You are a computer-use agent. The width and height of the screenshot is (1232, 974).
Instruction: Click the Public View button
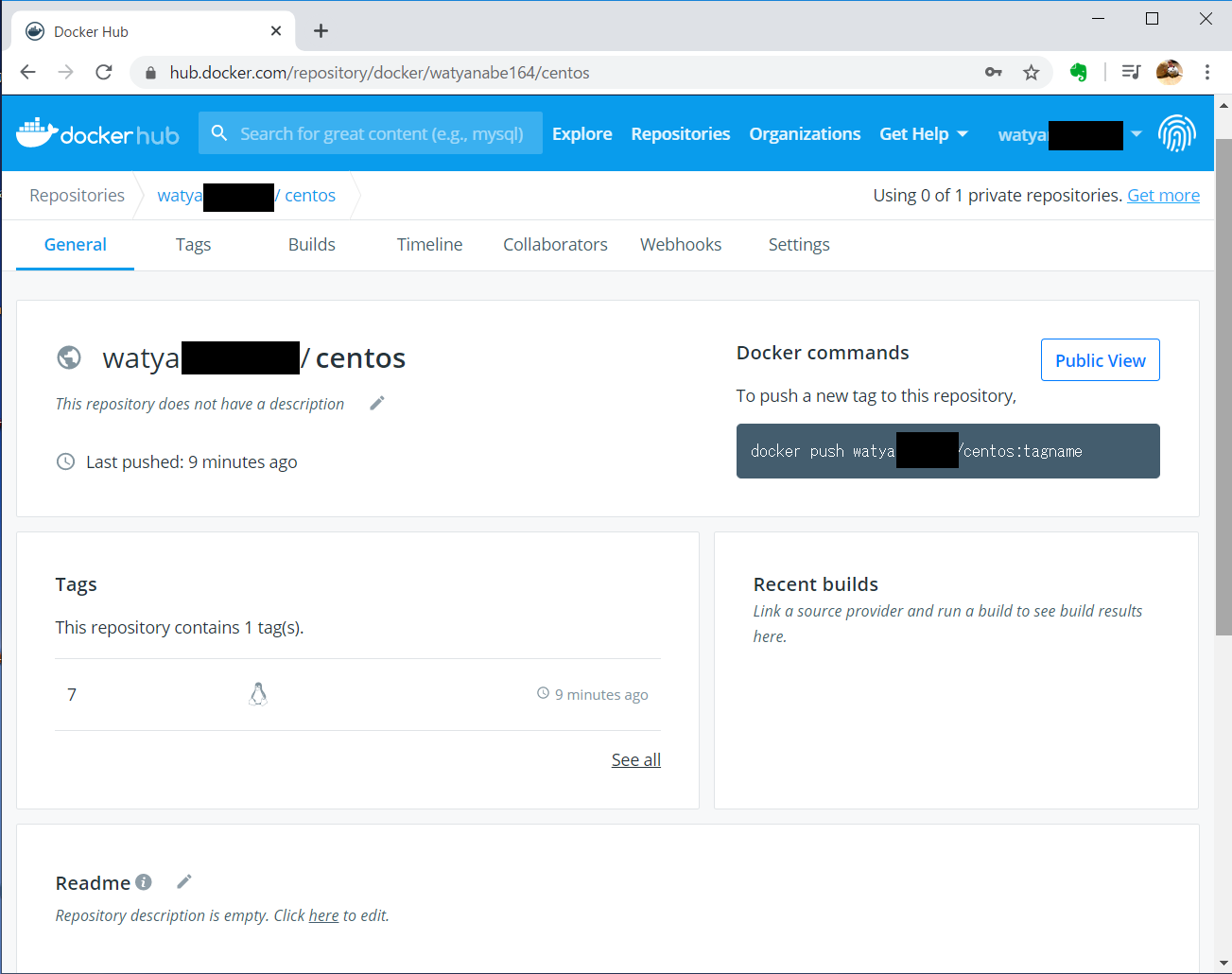[x=1101, y=360]
